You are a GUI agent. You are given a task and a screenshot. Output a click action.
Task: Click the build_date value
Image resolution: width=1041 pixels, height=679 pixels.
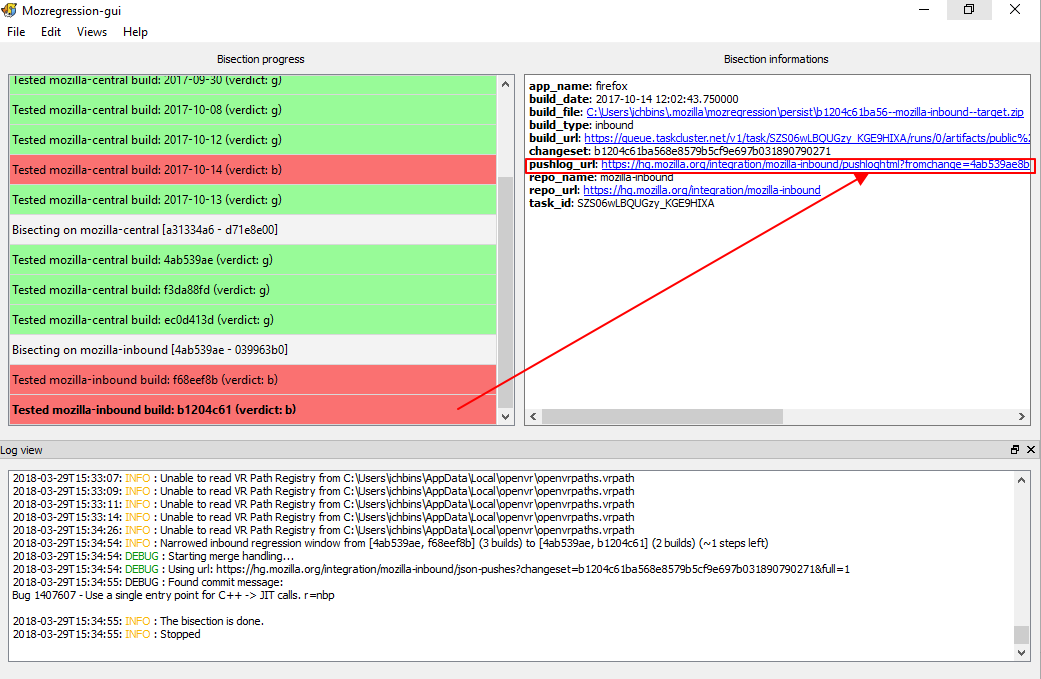[667, 99]
